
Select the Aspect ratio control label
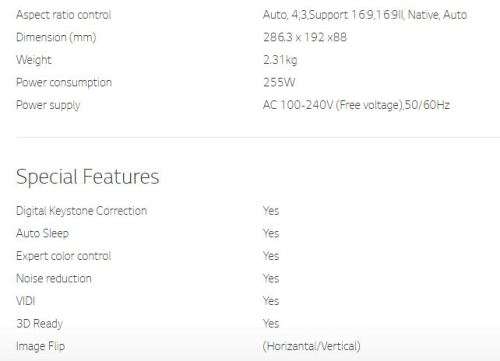64,15
